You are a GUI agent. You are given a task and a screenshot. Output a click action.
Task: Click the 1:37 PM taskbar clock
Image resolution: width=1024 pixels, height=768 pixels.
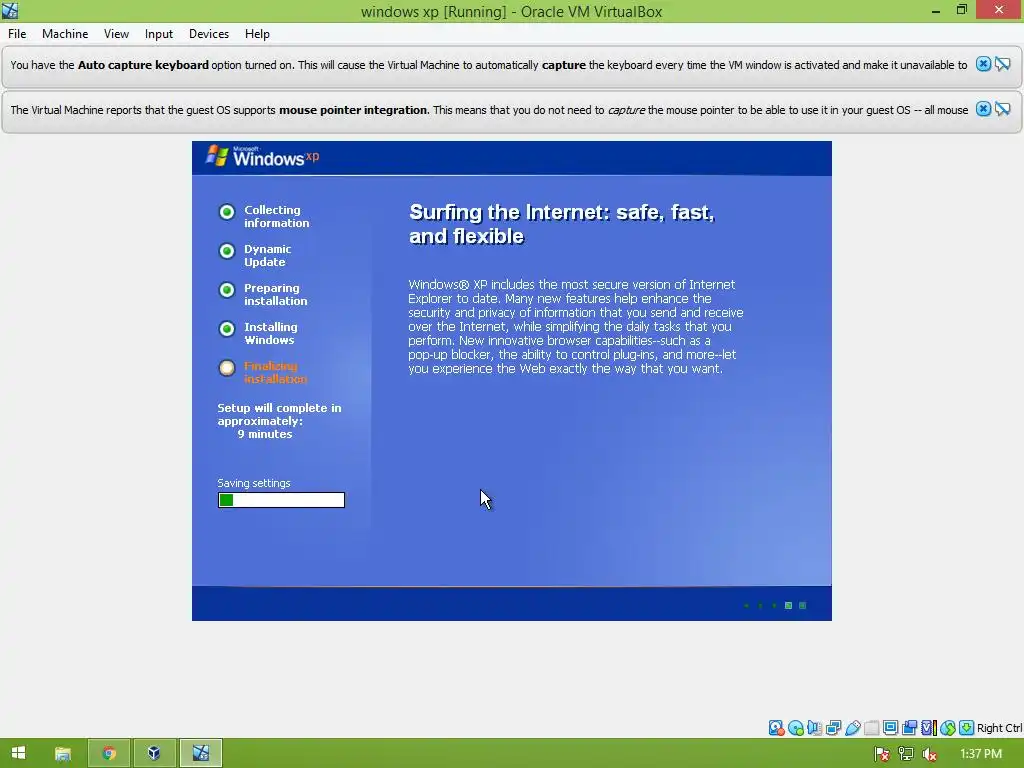pos(981,754)
